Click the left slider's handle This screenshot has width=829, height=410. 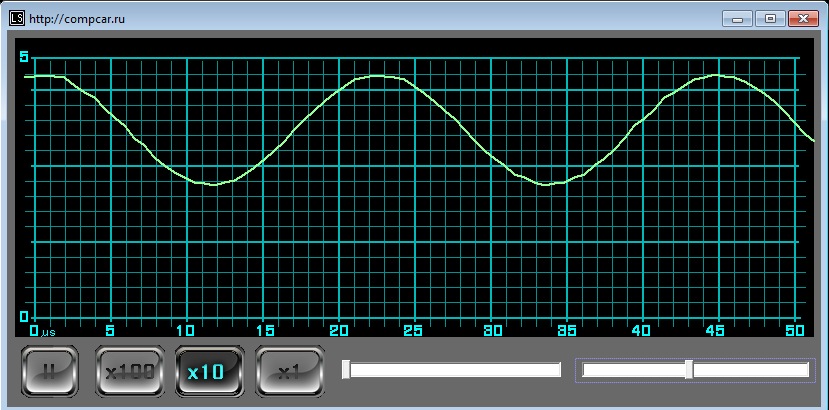(x=346, y=370)
